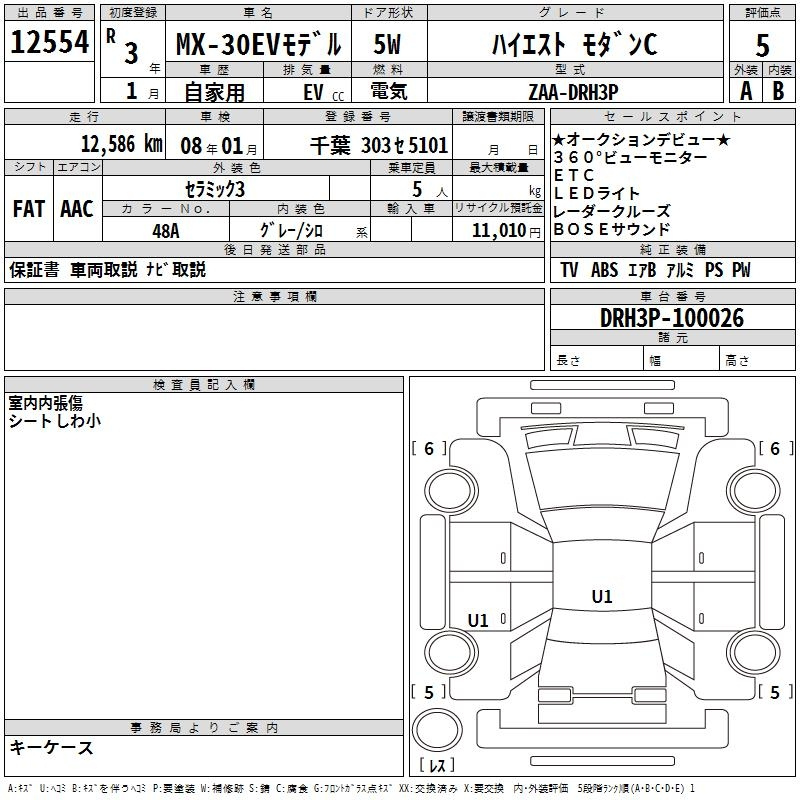This screenshot has height=800, width=800.
Task: Click the seating capacity 5 人
Action: tap(429, 190)
